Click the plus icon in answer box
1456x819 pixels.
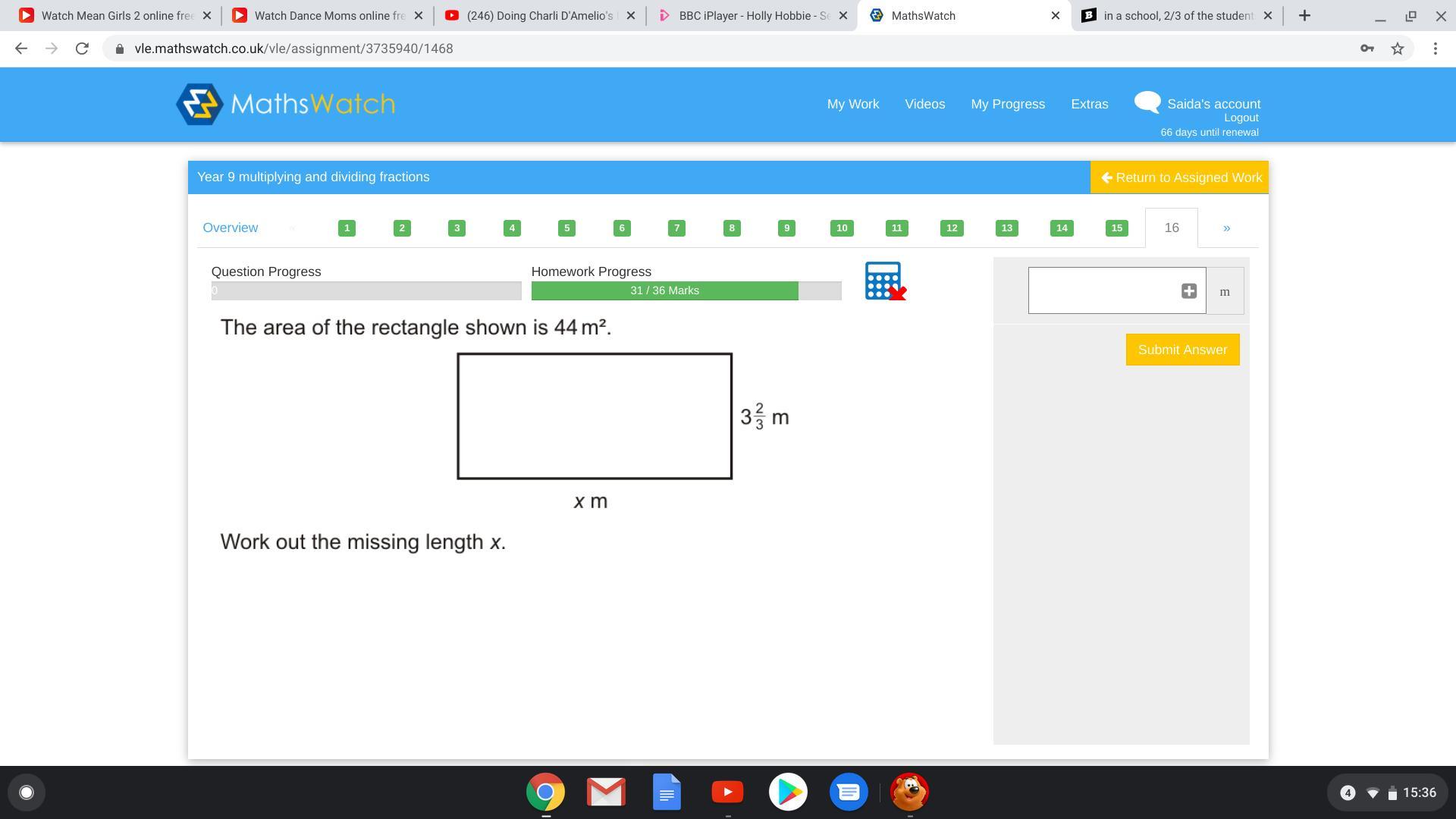pyautogui.click(x=1188, y=291)
